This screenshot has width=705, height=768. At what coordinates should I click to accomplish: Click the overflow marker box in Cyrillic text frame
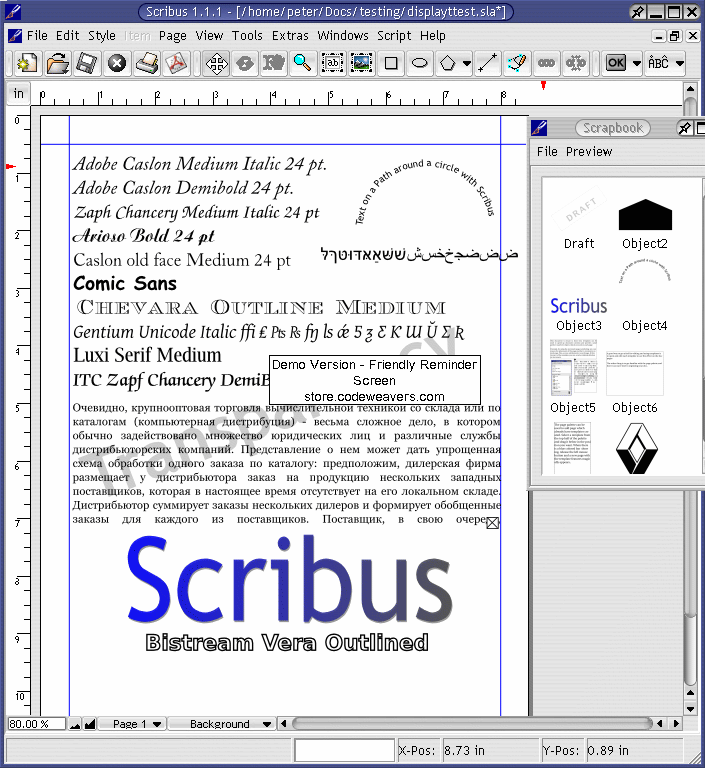point(492,523)
